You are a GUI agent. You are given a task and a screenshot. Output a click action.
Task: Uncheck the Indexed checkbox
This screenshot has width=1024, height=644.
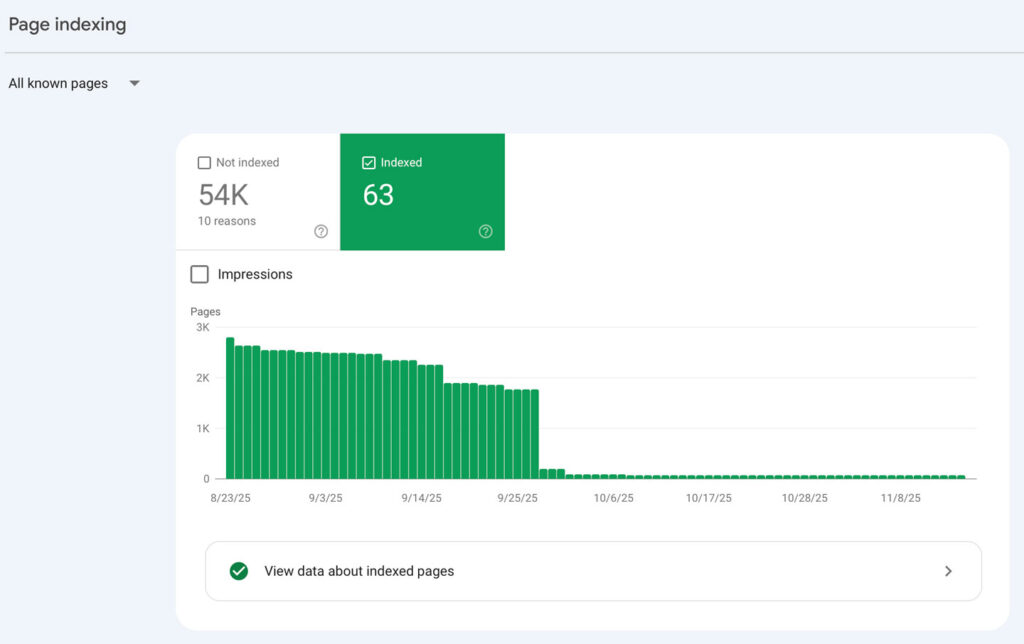[x=369, y=163]
